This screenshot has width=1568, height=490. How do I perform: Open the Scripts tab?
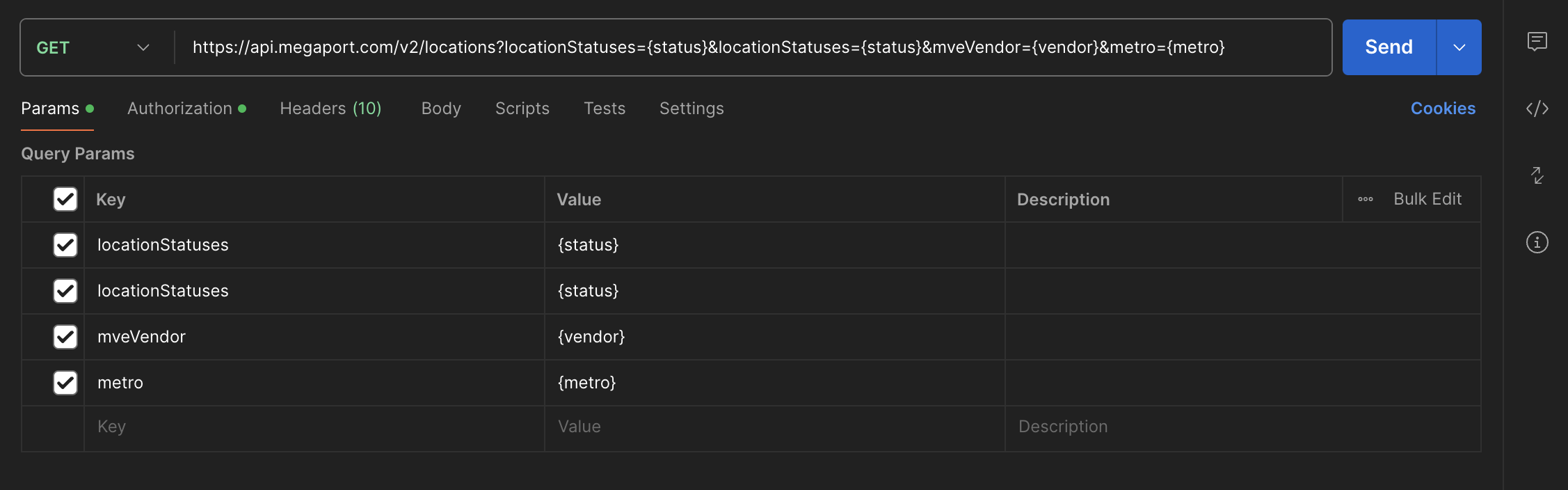click(x=522, y=109)
